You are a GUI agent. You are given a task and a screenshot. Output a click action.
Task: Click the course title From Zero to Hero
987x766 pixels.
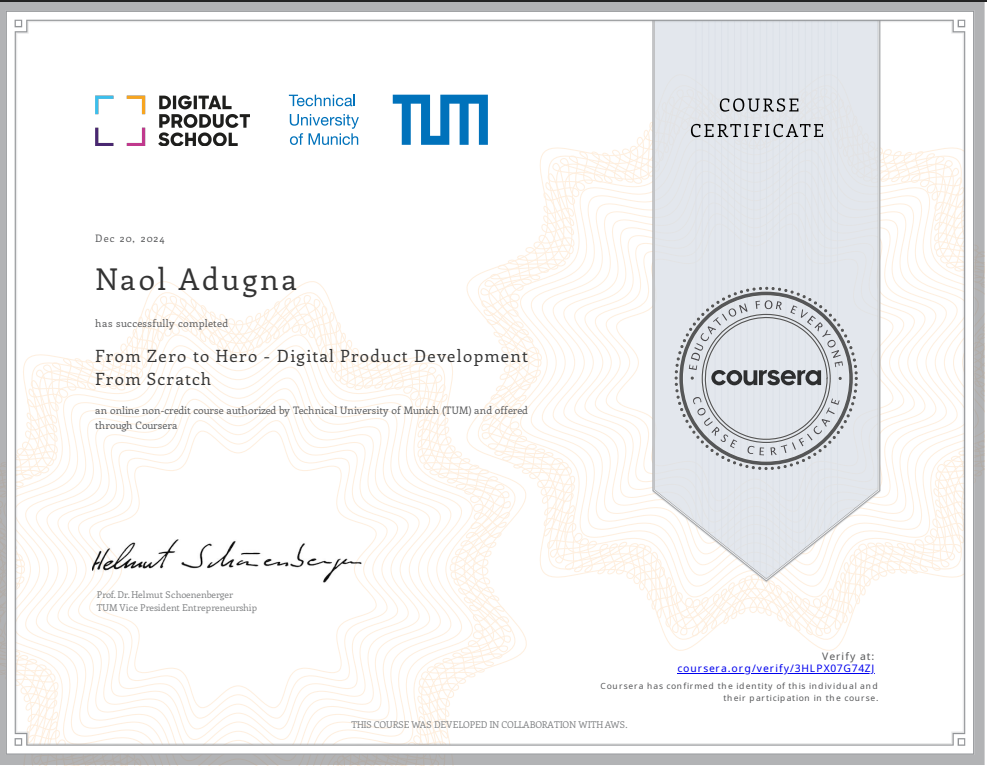click(x=311, y=356)
